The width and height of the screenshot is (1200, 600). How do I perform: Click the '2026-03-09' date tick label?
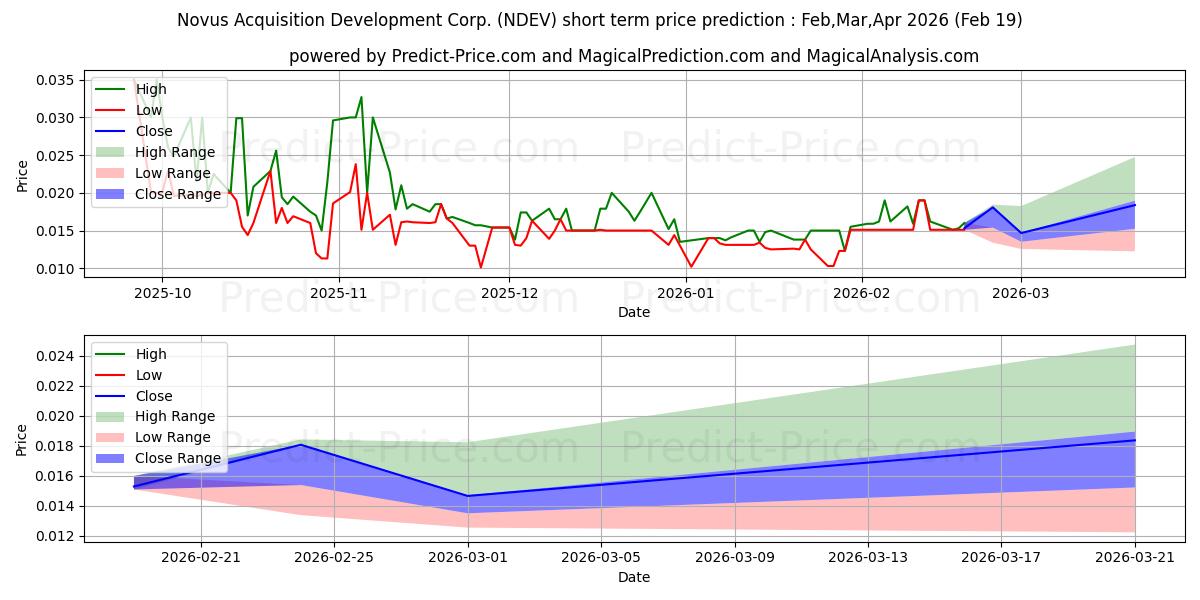pyautogui.click(x=735, y=558)
